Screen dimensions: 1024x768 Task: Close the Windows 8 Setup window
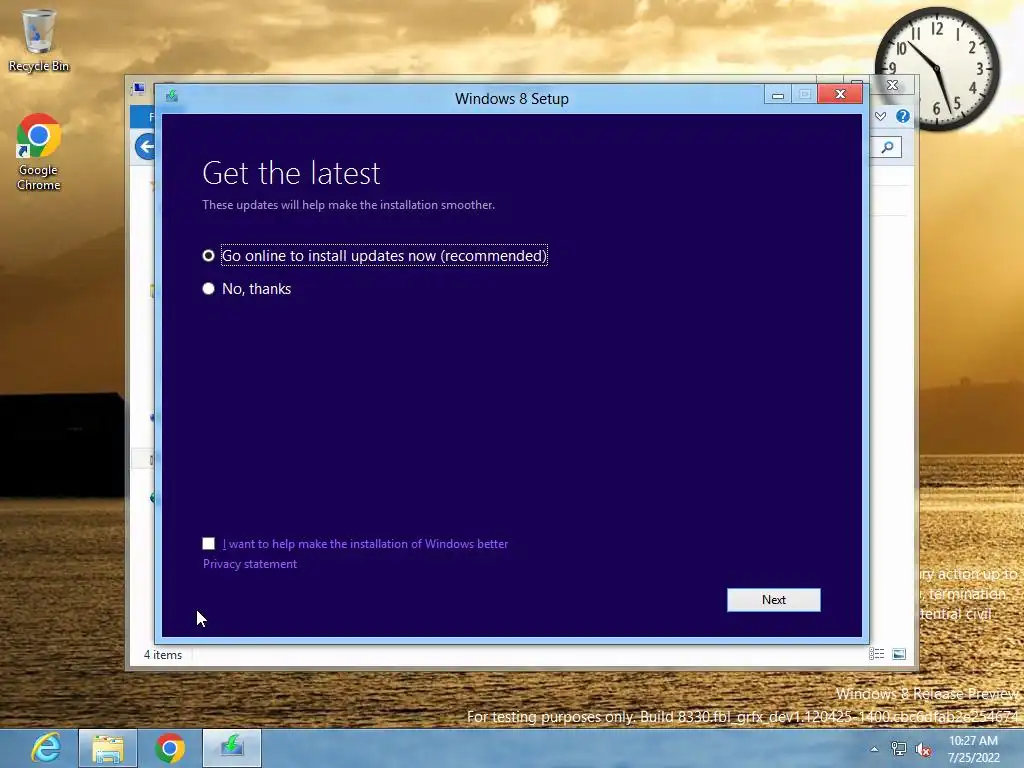[840, 95]
